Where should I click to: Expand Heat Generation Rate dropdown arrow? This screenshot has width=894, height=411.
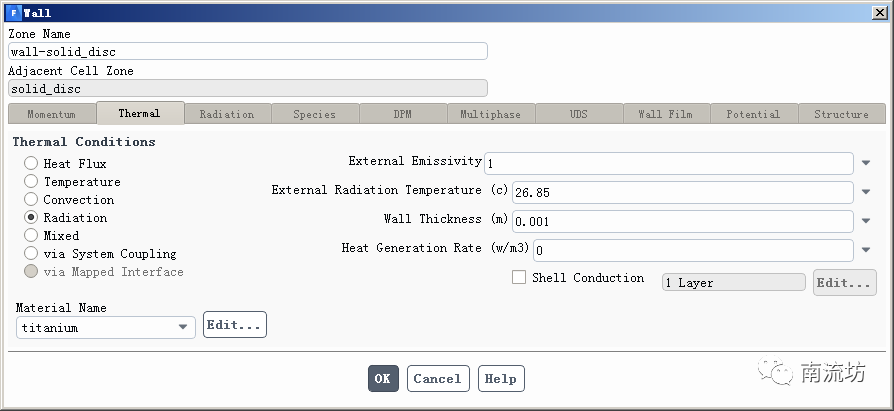866,250
